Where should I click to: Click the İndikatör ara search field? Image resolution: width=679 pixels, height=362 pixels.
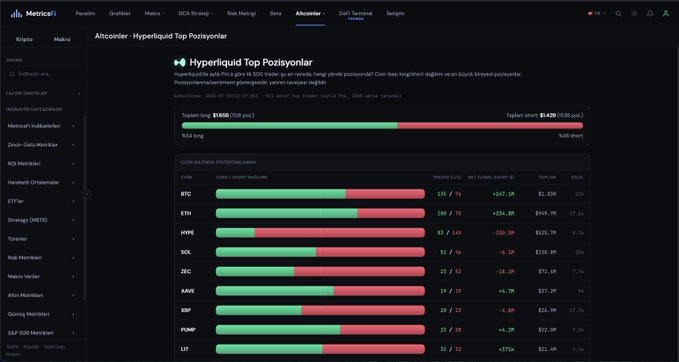click(43, 74)
